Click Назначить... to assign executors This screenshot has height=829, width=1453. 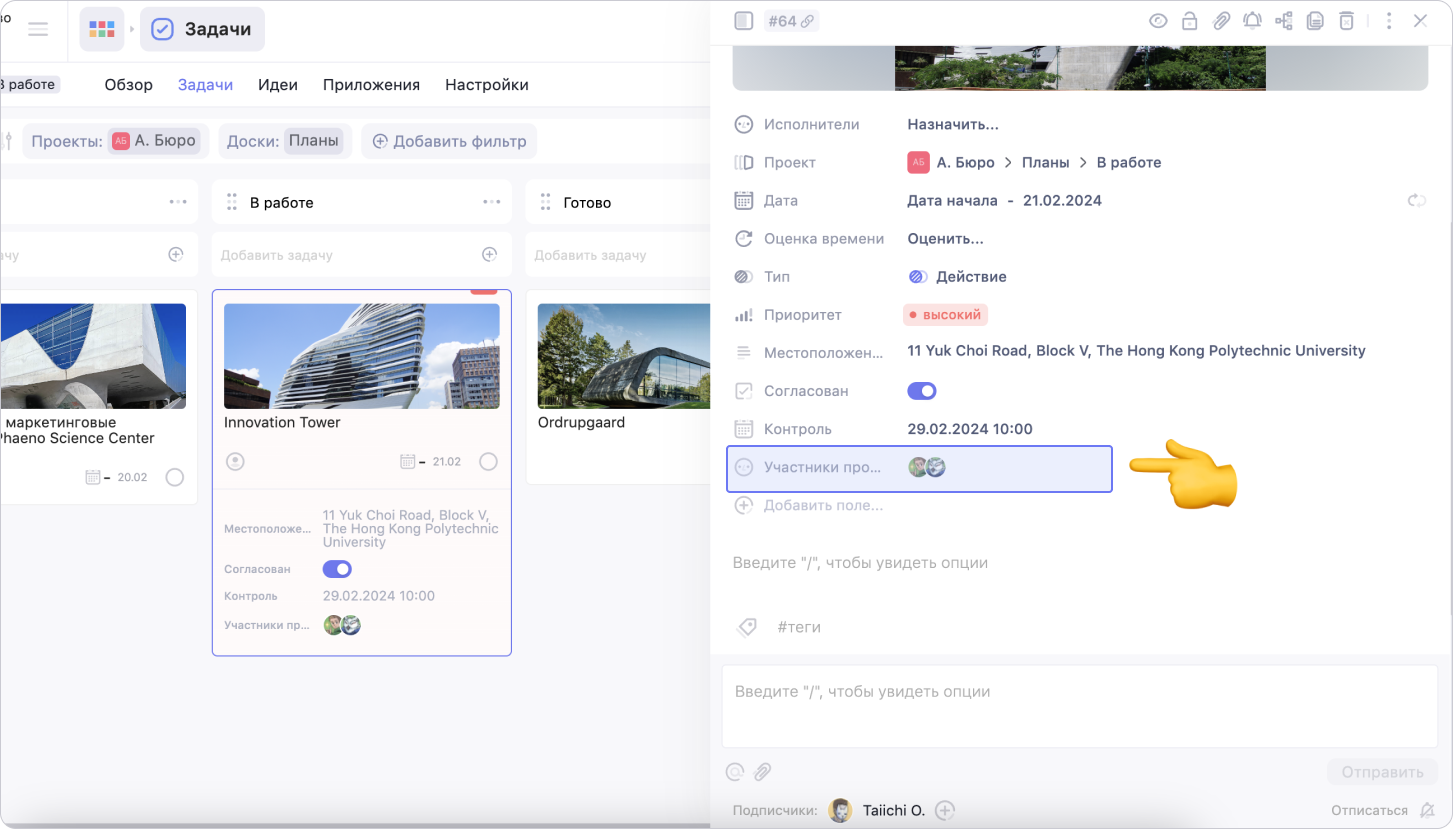[953, 124]
